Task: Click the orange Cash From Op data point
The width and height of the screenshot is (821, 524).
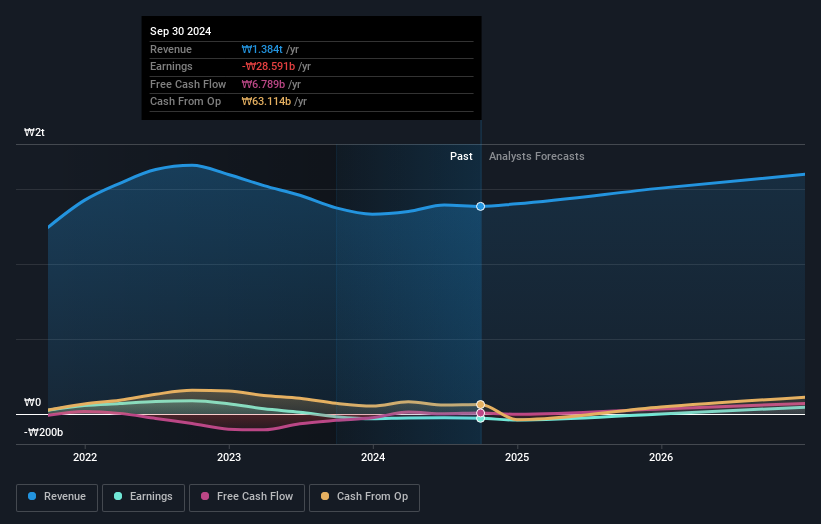Action: [x=480, y=404]
